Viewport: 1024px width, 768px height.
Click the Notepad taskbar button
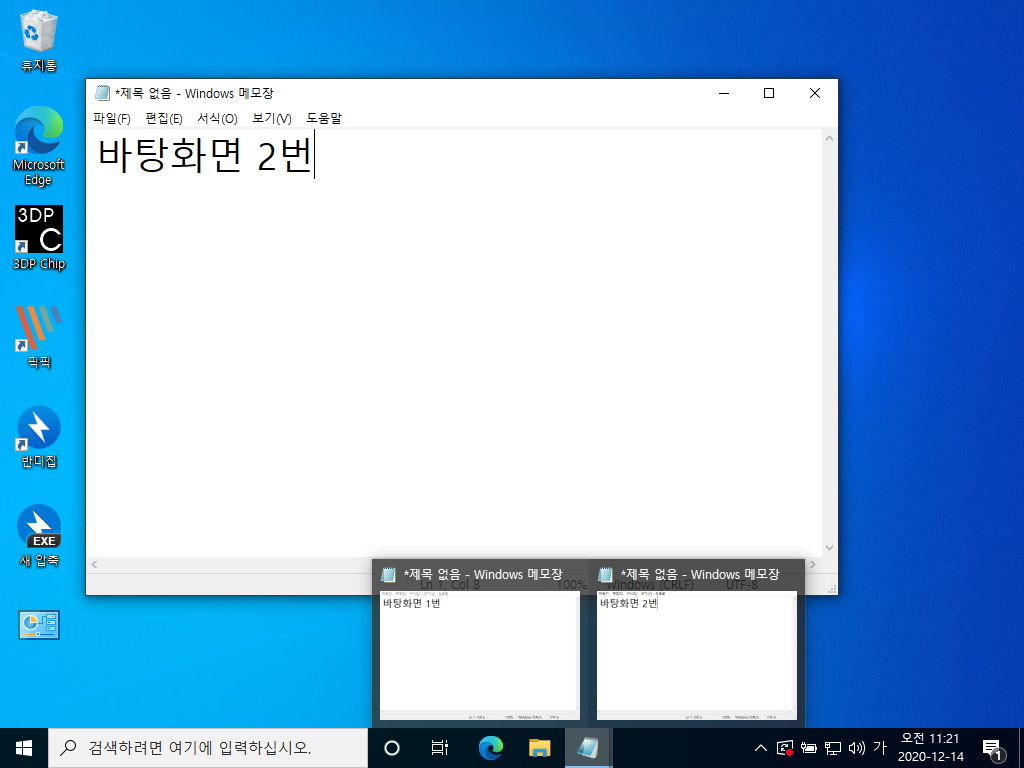pos(588,748)
